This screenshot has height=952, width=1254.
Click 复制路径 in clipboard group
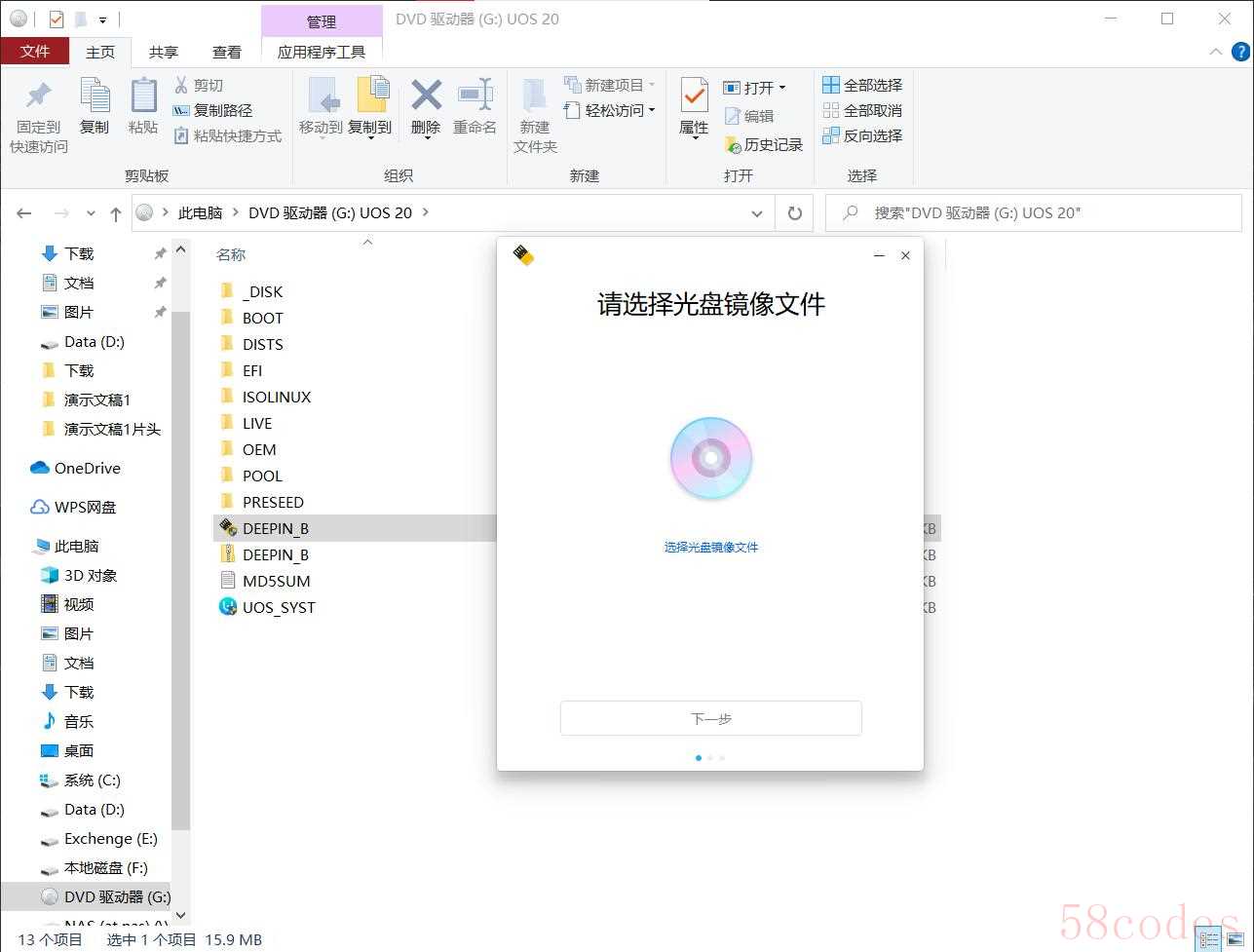click(x=212, y=110)
